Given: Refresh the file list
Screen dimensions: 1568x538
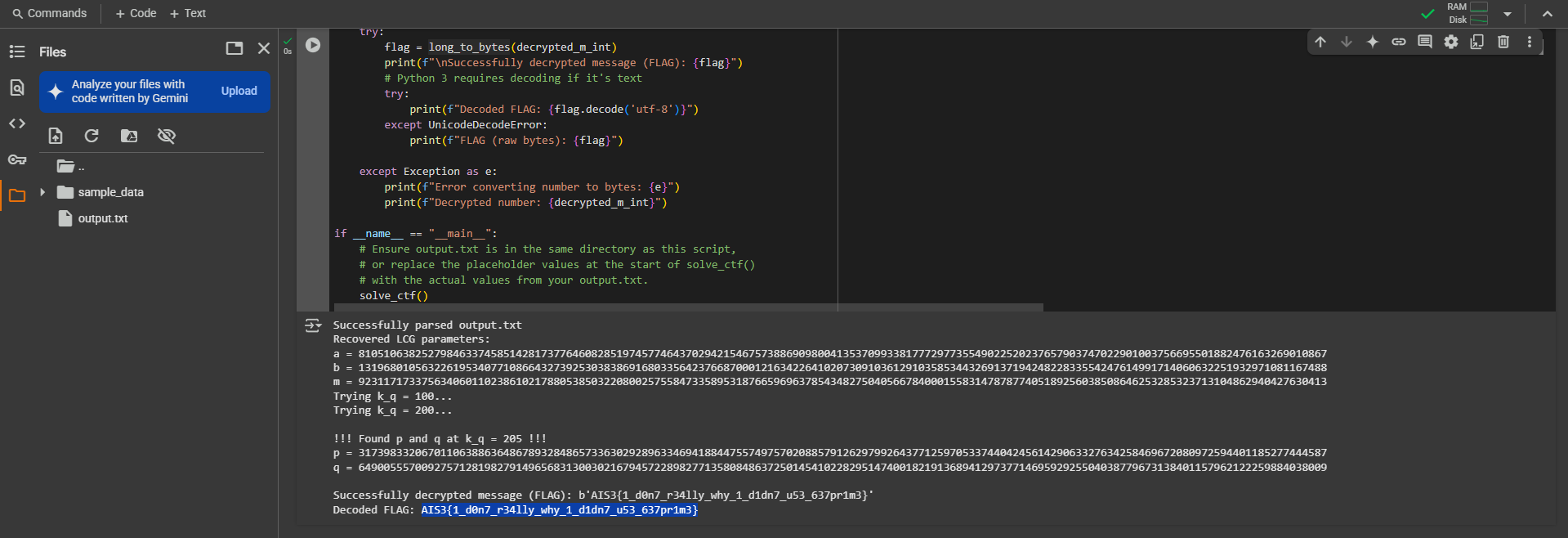Looking at the screenshot, I should click(x=92, y=136).
